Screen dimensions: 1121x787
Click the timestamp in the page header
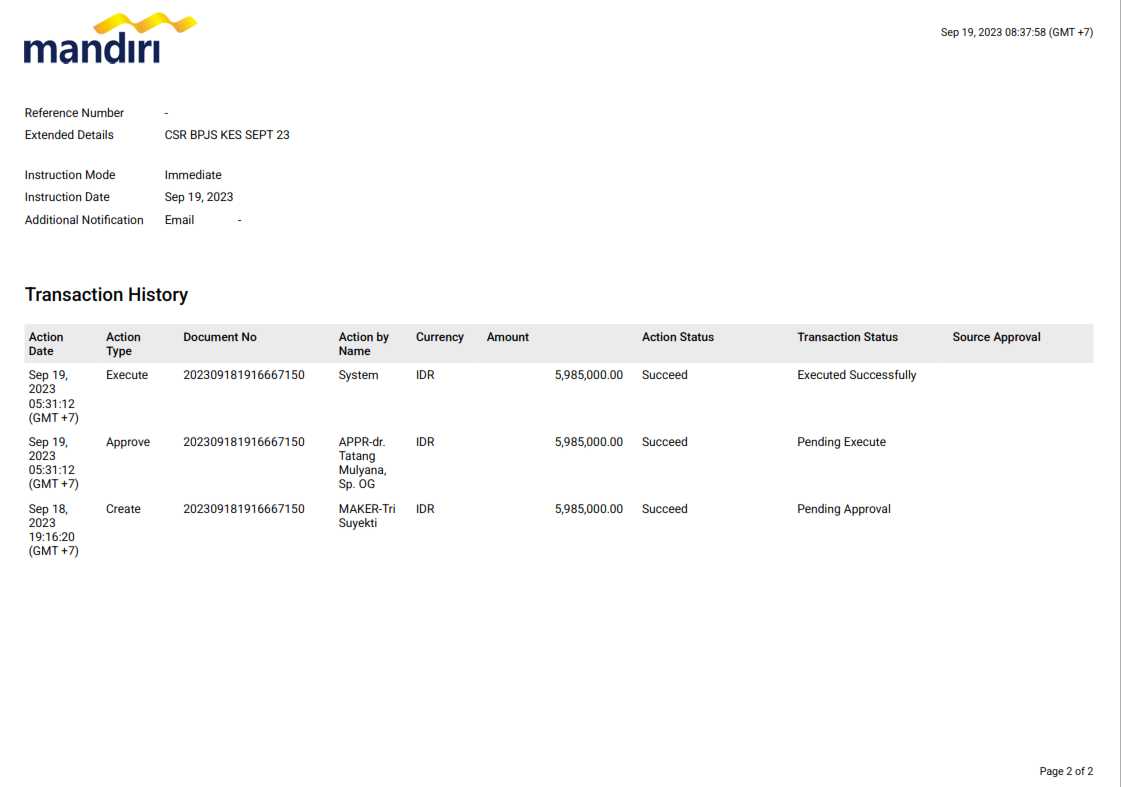[x=1016, y=33]
